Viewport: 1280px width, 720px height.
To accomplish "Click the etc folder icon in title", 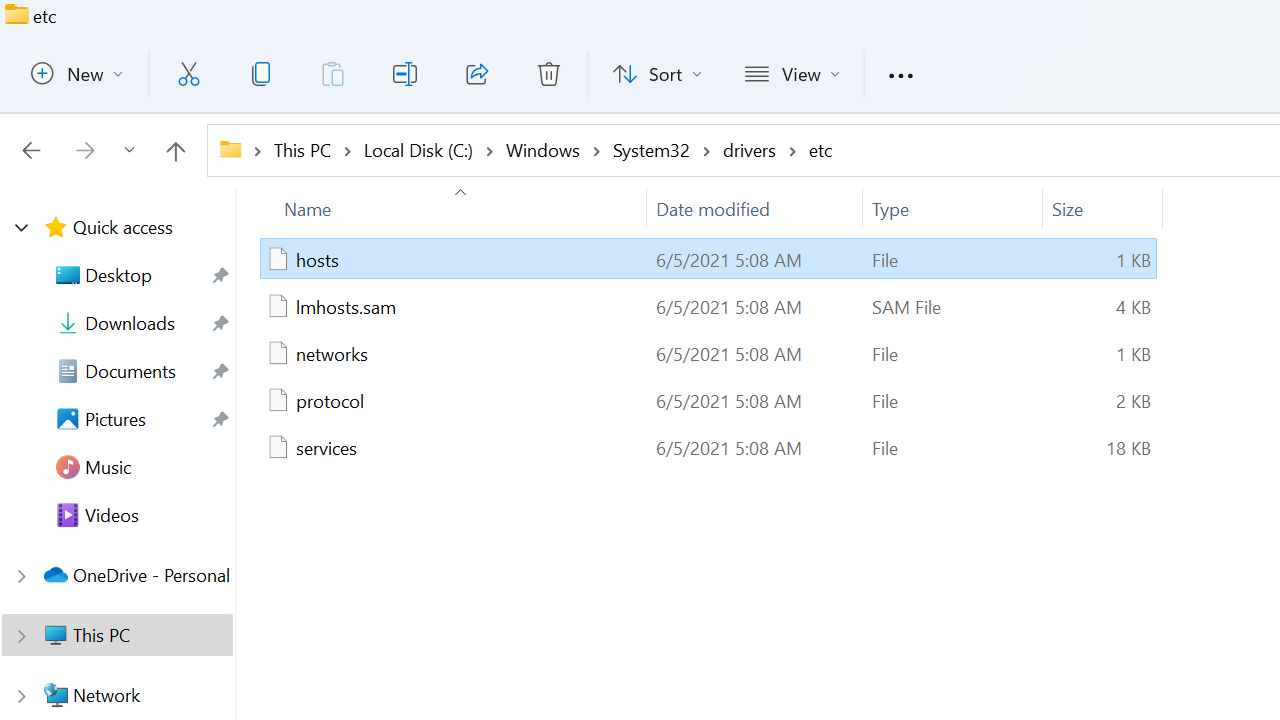I will [x=17, y=14].
